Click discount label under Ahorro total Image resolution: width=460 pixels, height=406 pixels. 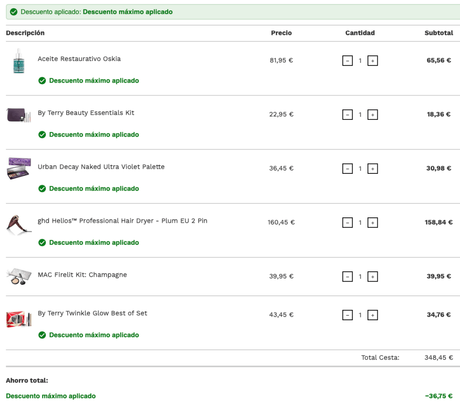click(x=51, y=396)
